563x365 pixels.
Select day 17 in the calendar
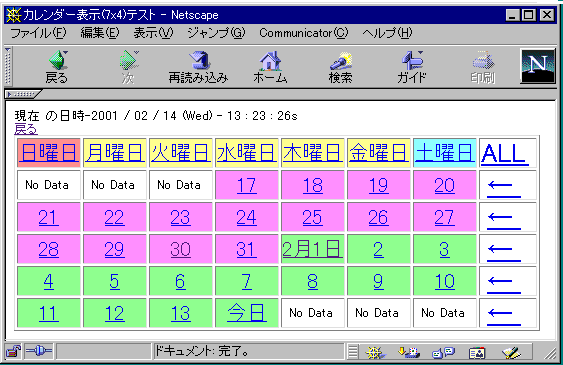[247, 186]
